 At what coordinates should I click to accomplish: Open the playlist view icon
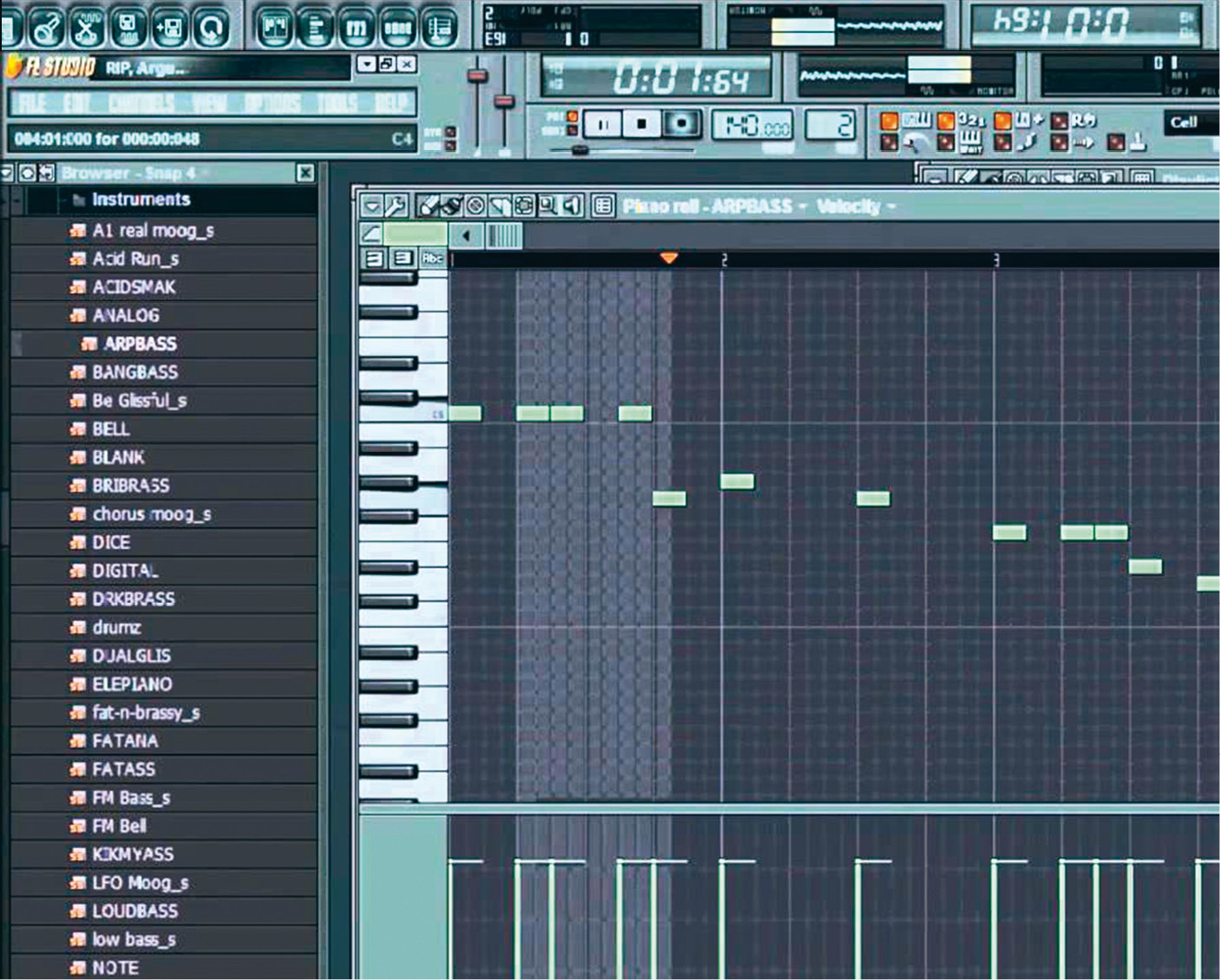(275, 27)
